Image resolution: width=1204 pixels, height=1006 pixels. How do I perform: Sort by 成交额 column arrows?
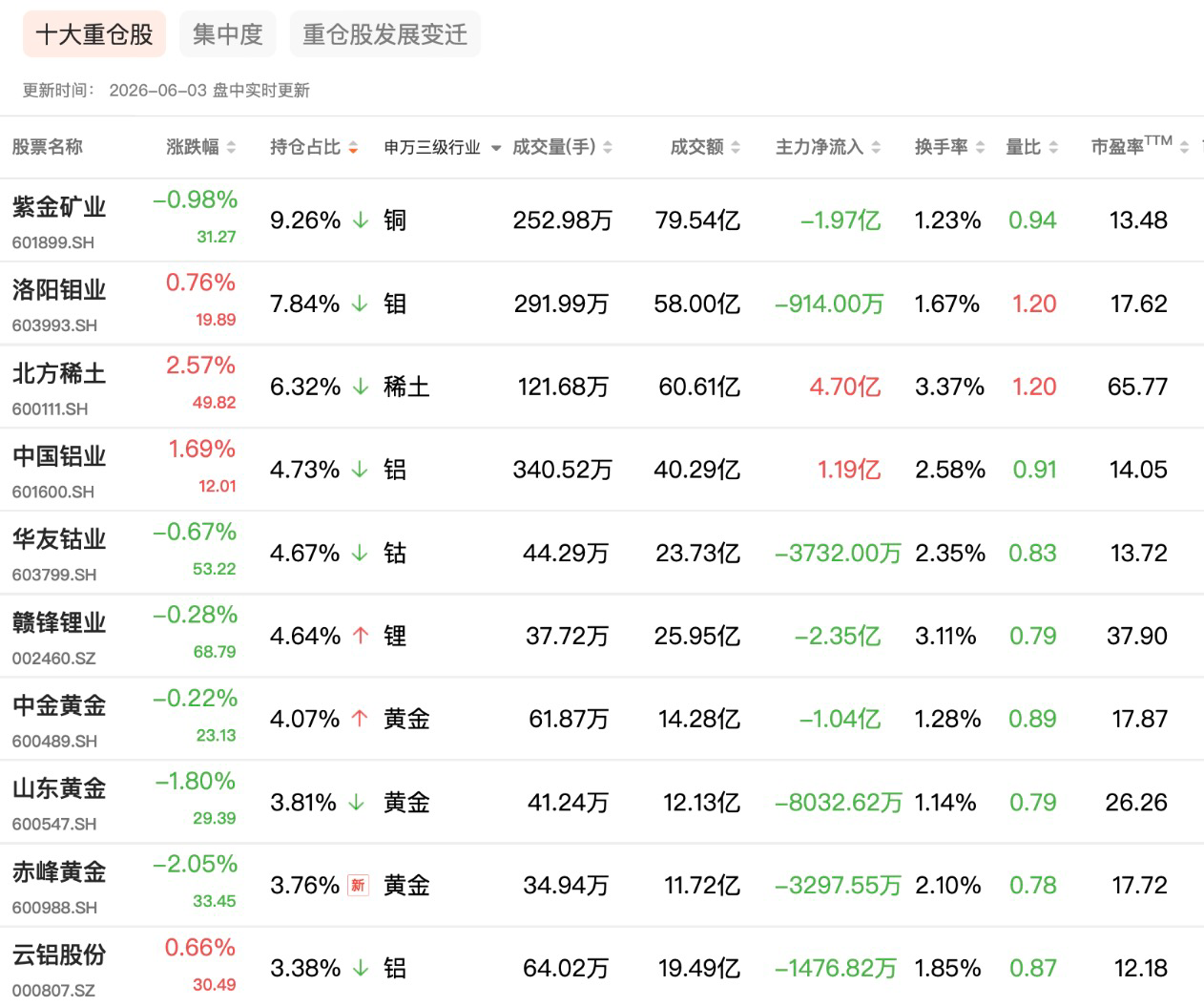[x=737, y=147]
